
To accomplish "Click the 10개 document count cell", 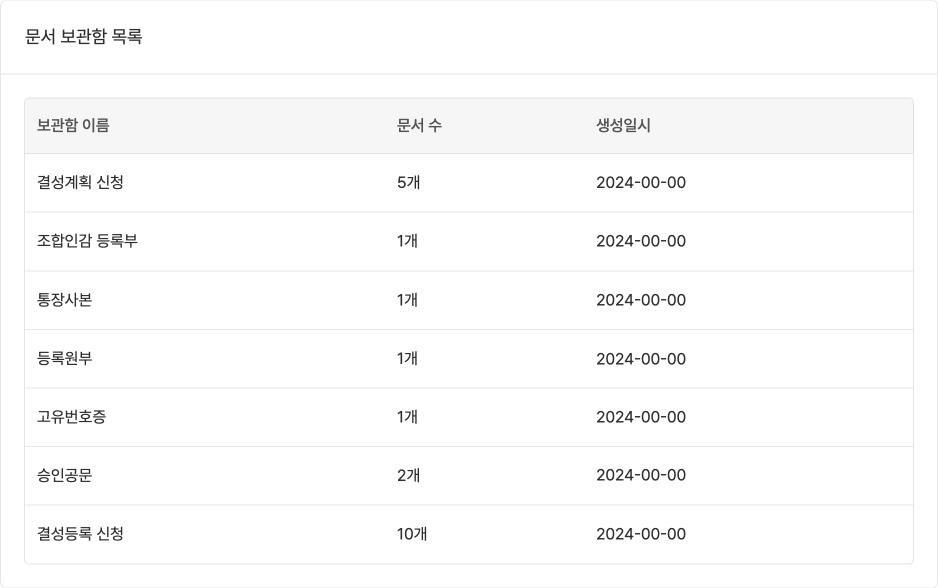I will click(x=412, y=534).
